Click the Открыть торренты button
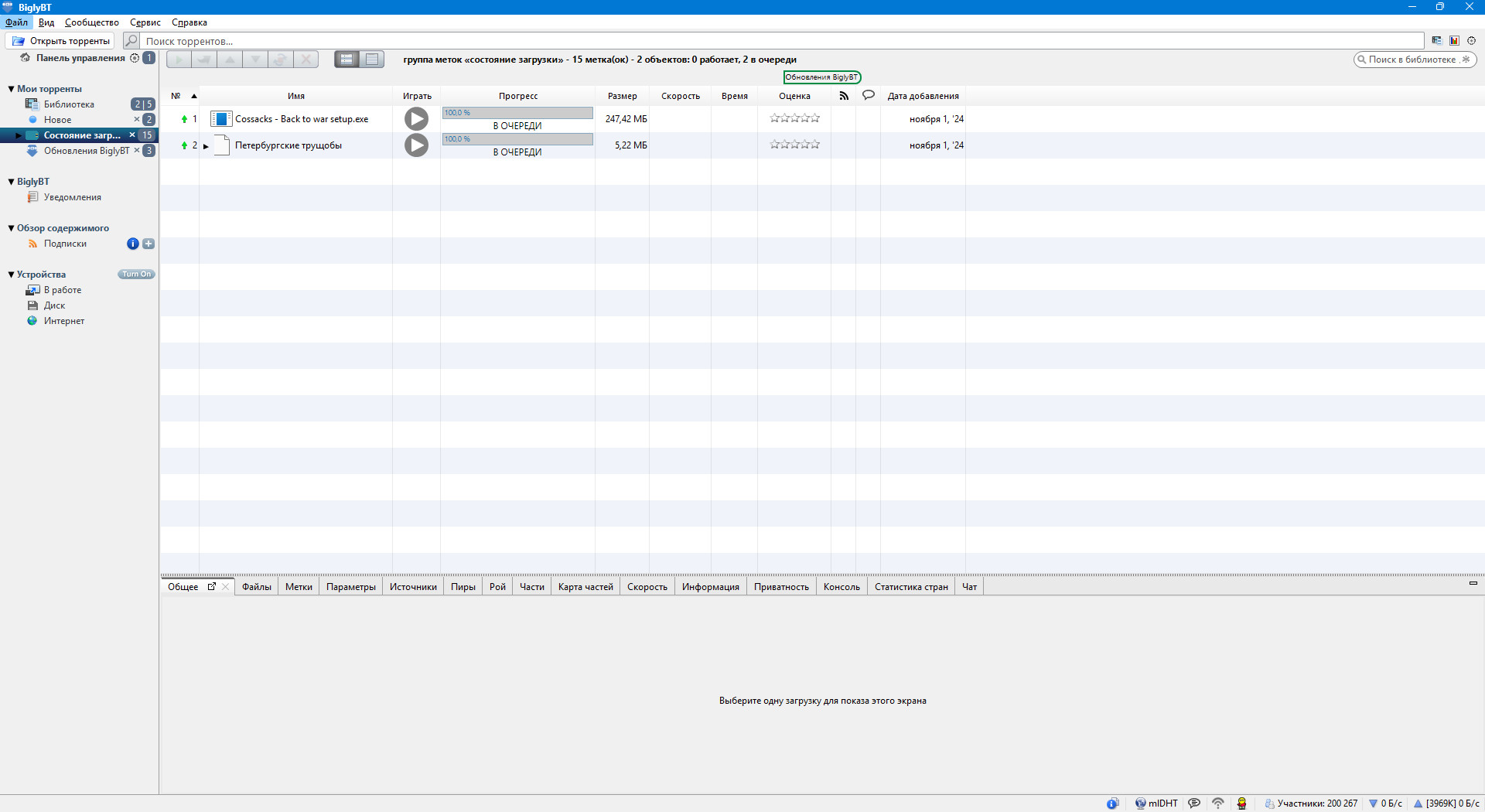The width and height of the screenshot is (1485, 812). tap(61, 41)
